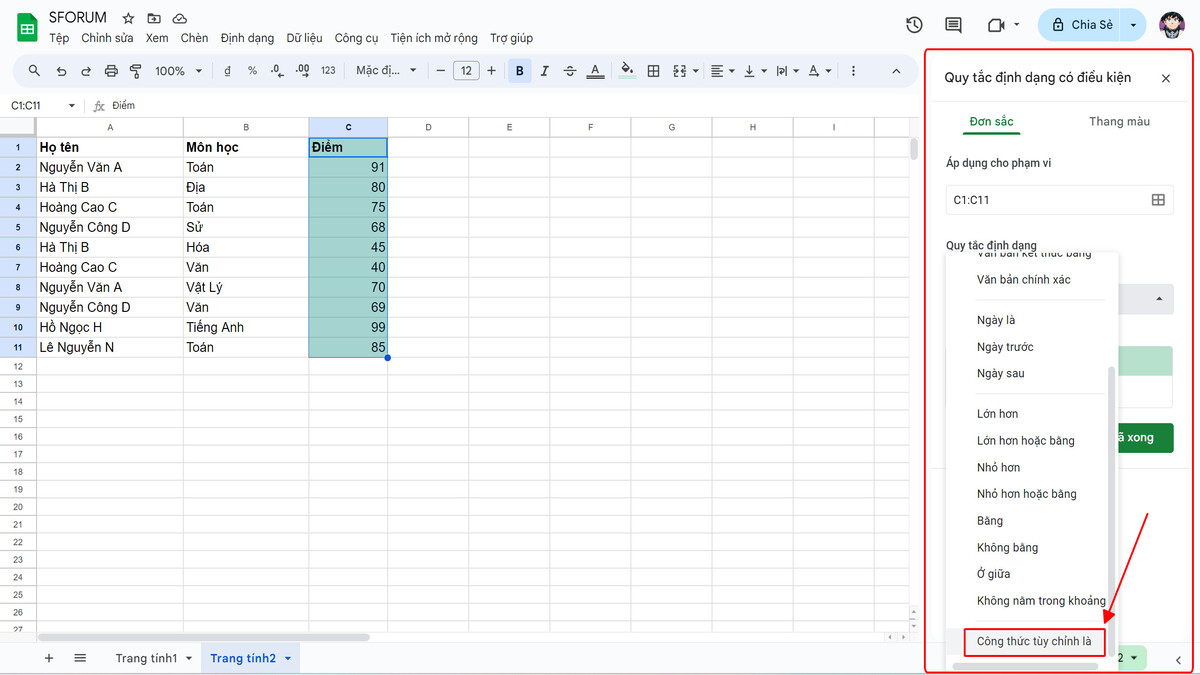The height and width of the screenshot is (675, 1200).
Task: Toggle italic formatting
Action: coord(545,71)
